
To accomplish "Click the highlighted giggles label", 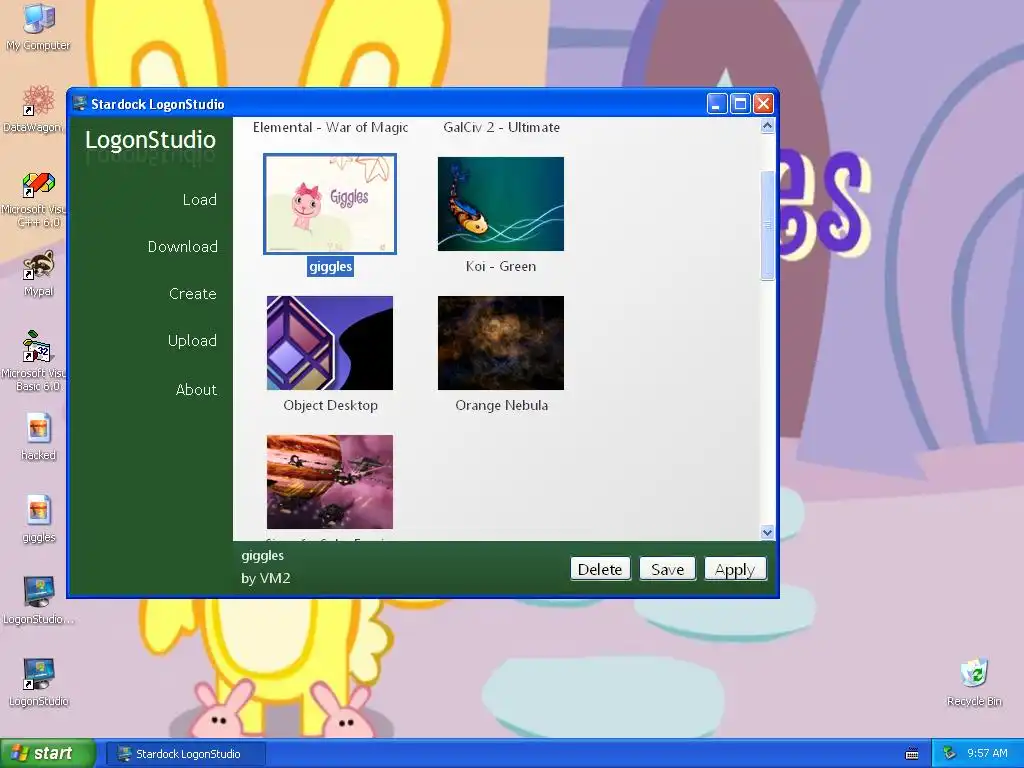I will tap(330, 266).
